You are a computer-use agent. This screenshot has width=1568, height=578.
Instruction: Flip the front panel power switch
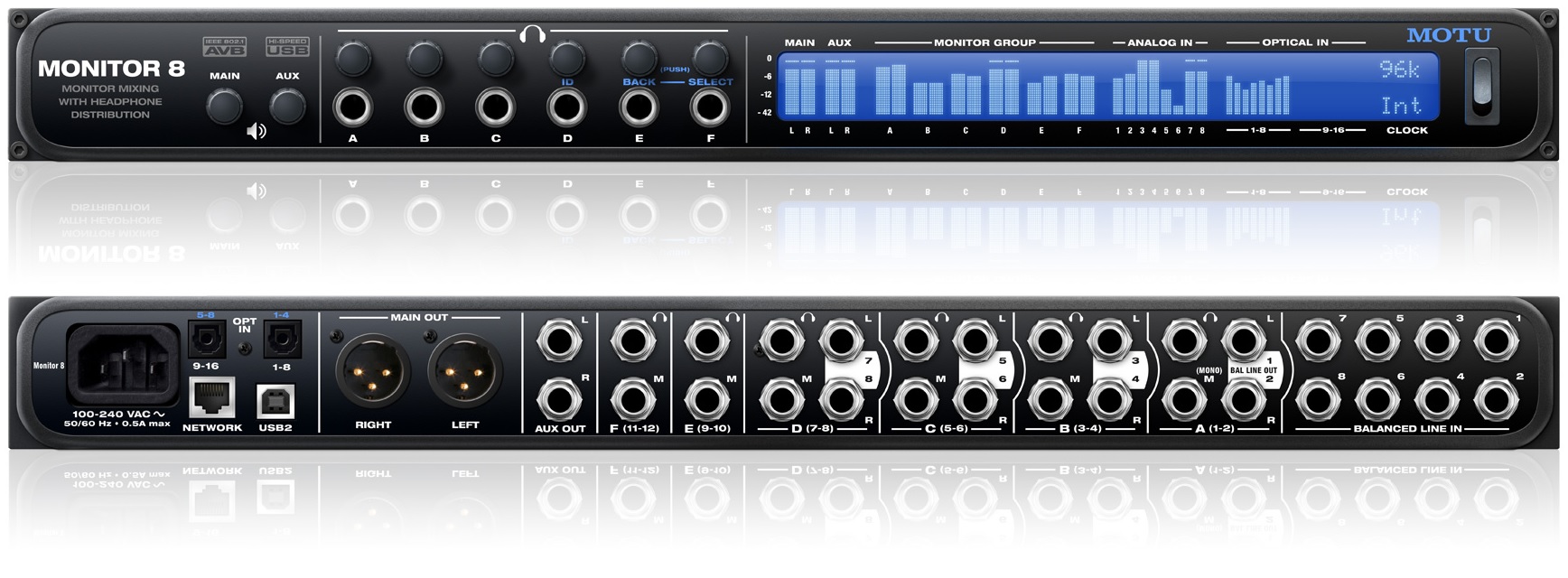(1482, 83)
